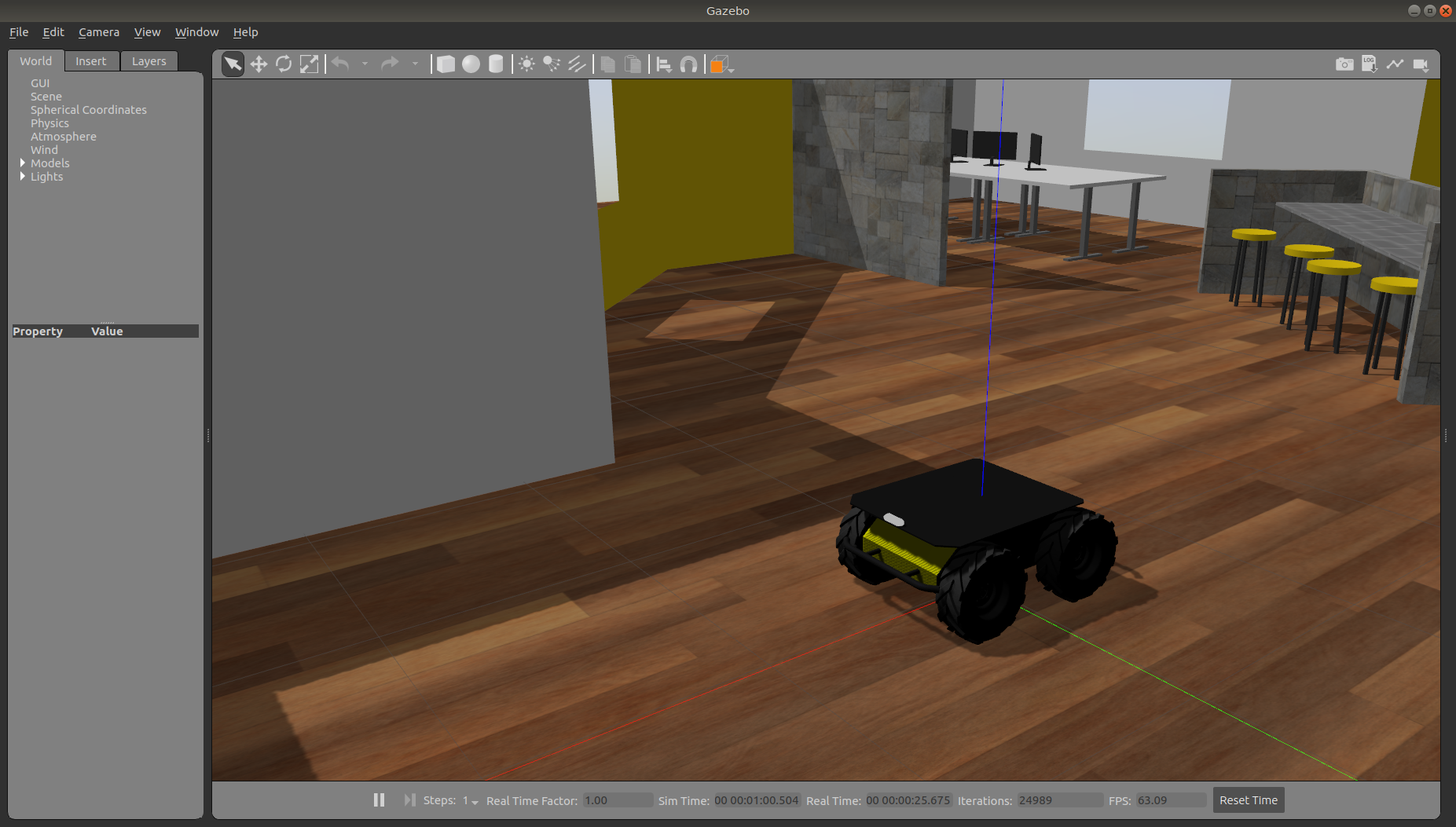Take a screenshot with the camera icon
Viewport: 1456px width, 827px height.
1344,64
